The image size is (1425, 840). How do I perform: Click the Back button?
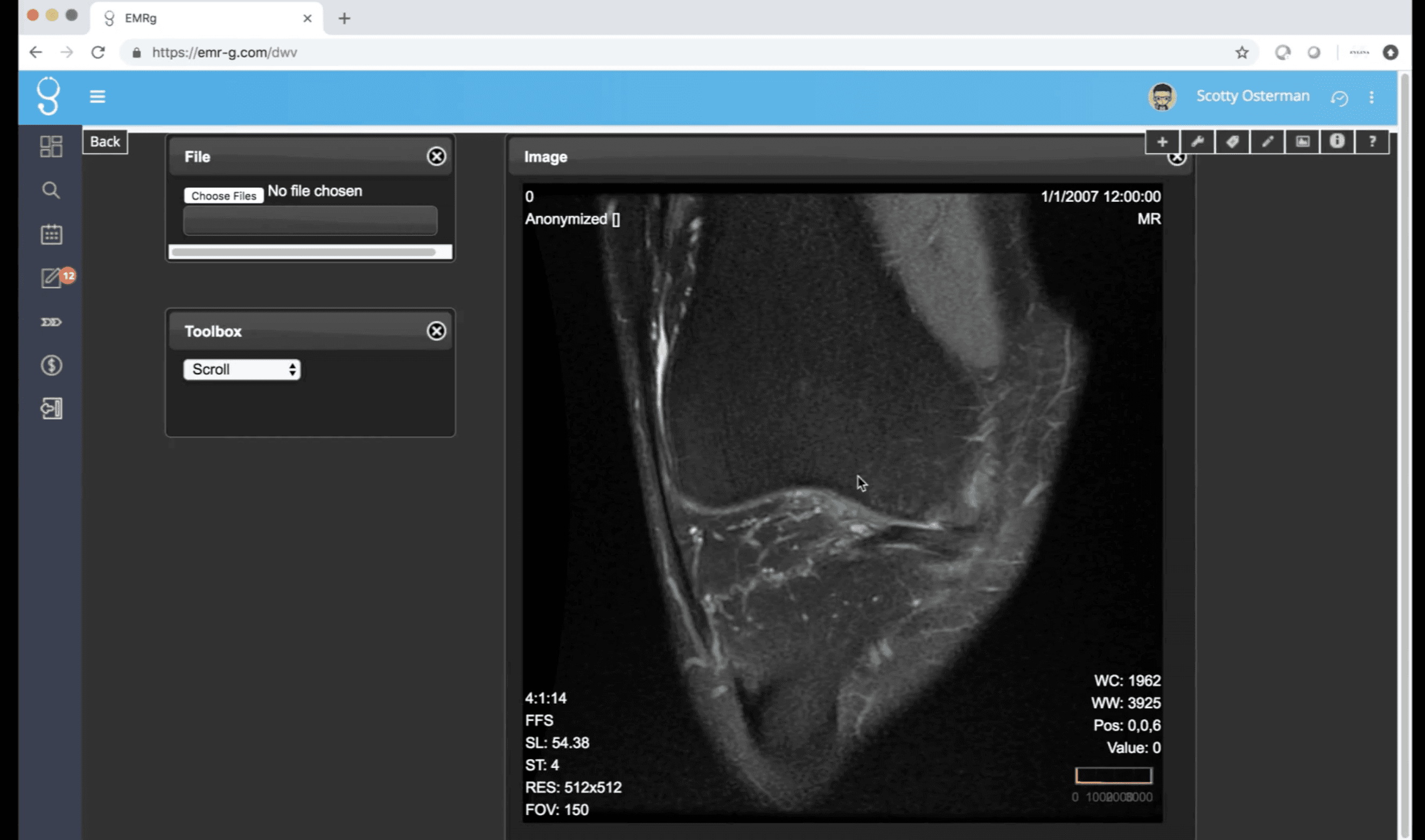click(x=106, y=142)
